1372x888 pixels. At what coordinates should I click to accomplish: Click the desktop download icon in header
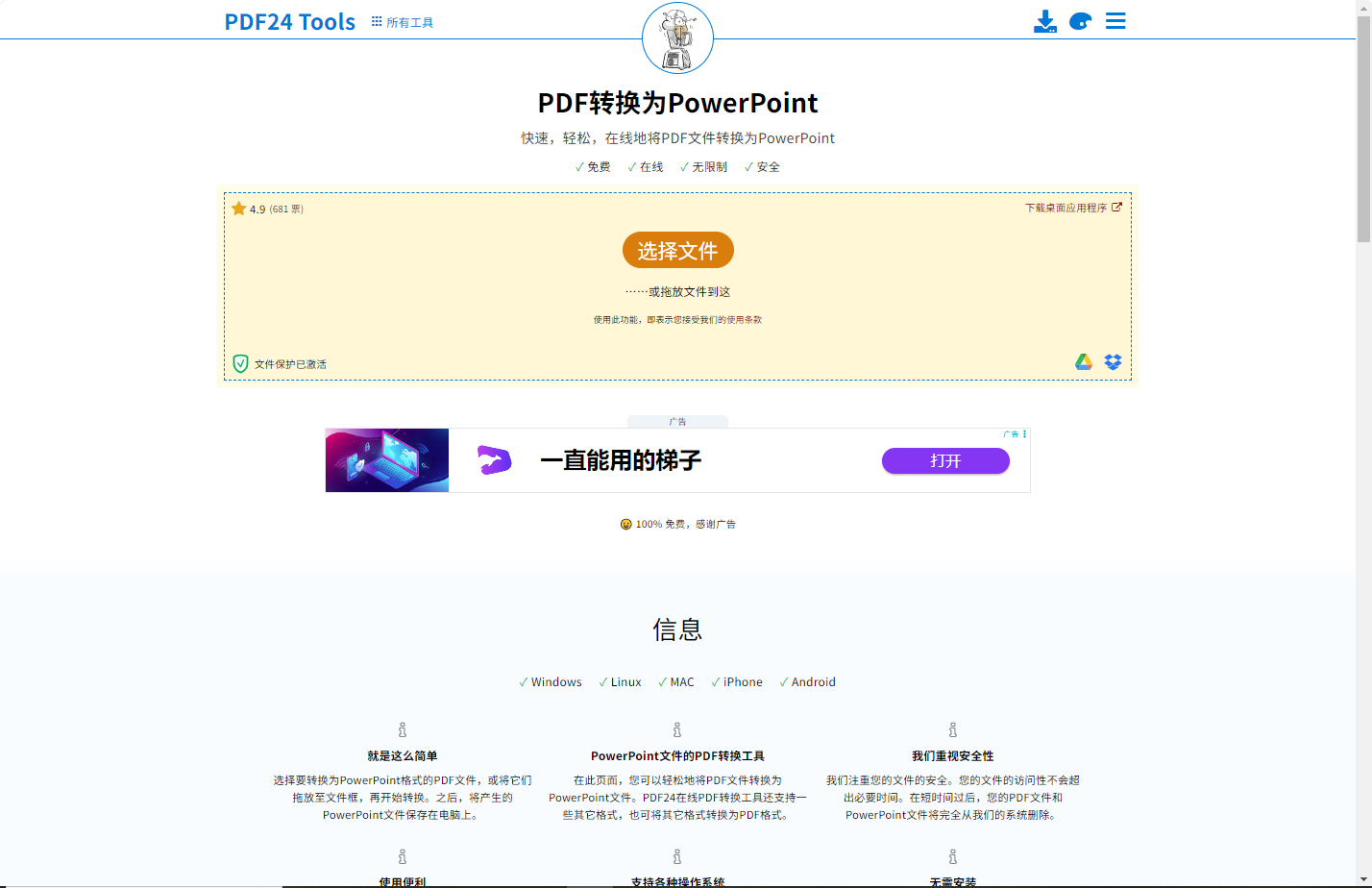[1044, 21]
